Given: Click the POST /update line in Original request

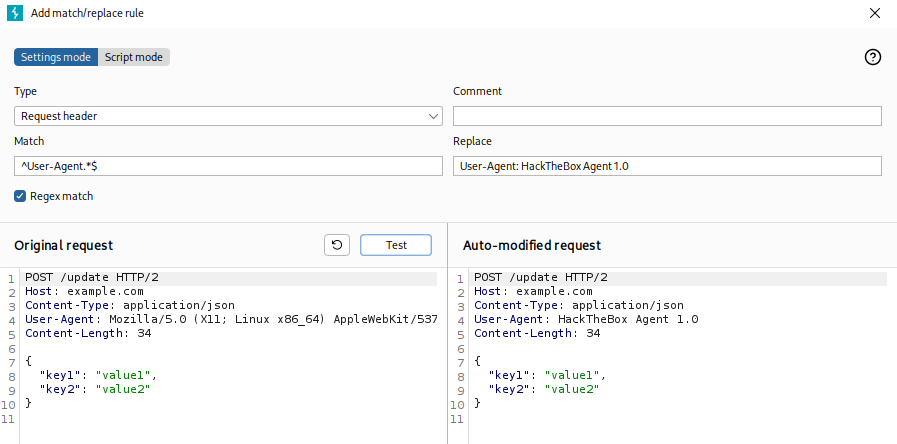Looking at the screenshot, I should (92, 277).
